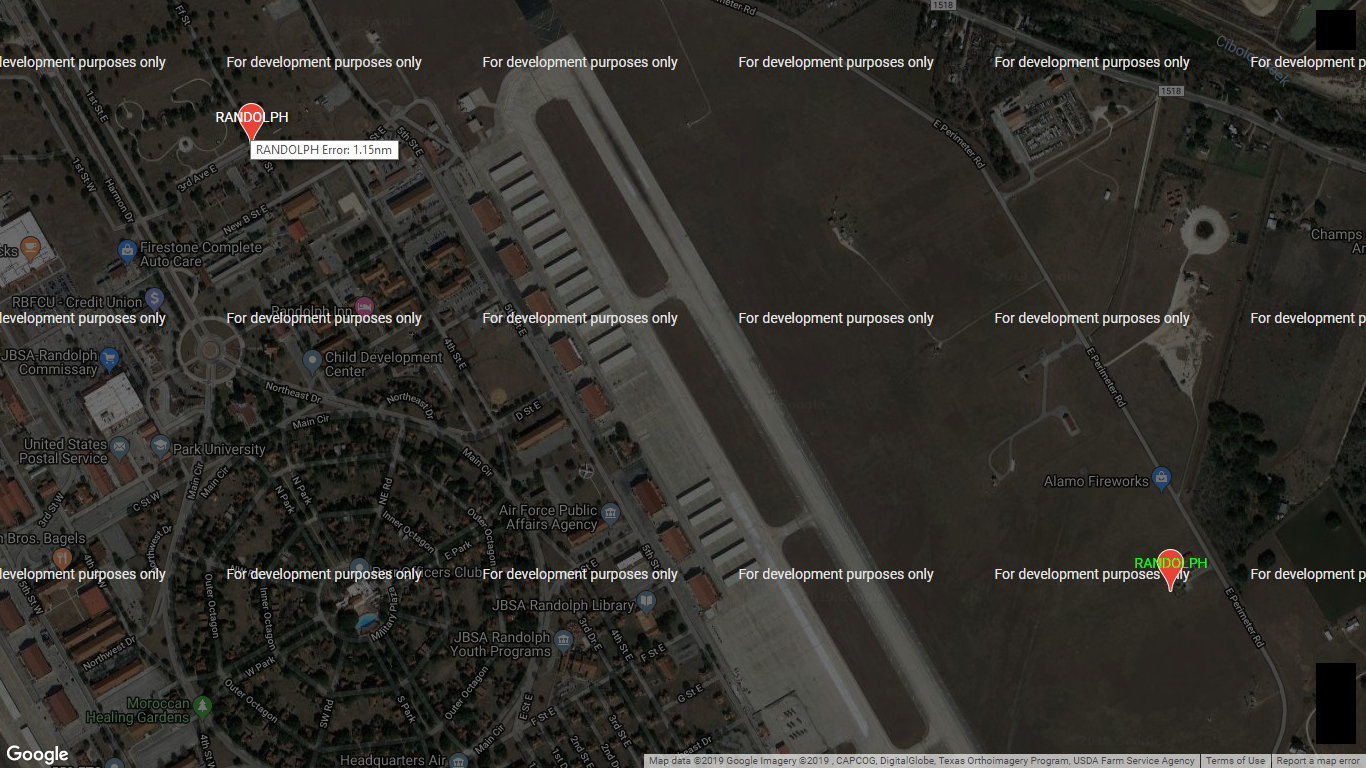Select the red marker with green RANDOLPH label
Viewport: 1366px width, 768px height.
coord(1170,567)
